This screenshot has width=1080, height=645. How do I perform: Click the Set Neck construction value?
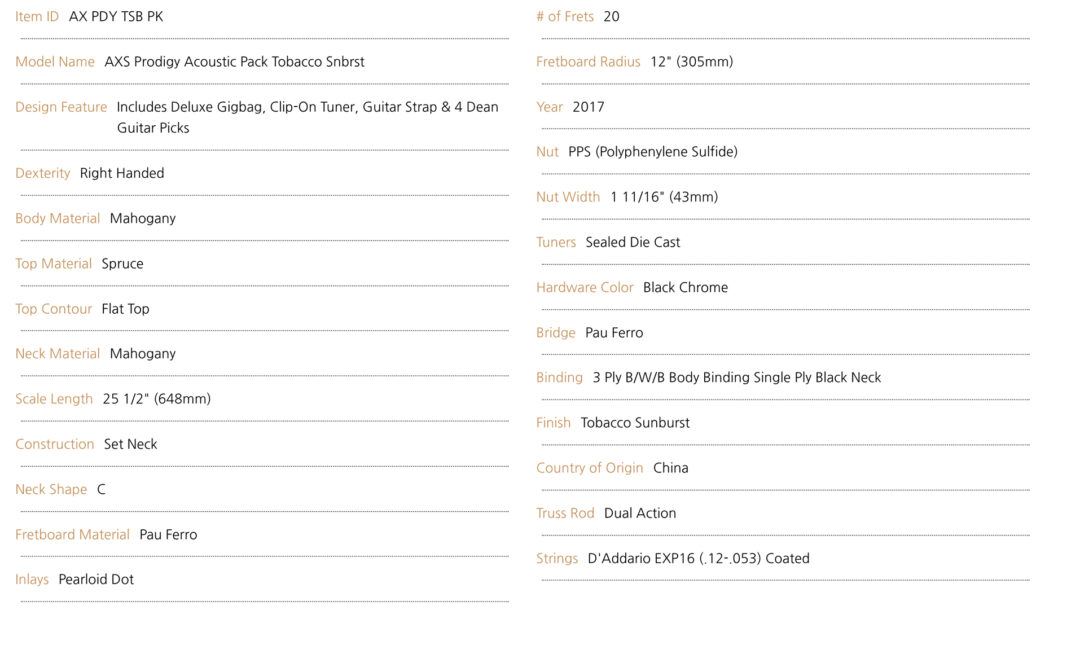pyautogui.click(x=130, y=444)
